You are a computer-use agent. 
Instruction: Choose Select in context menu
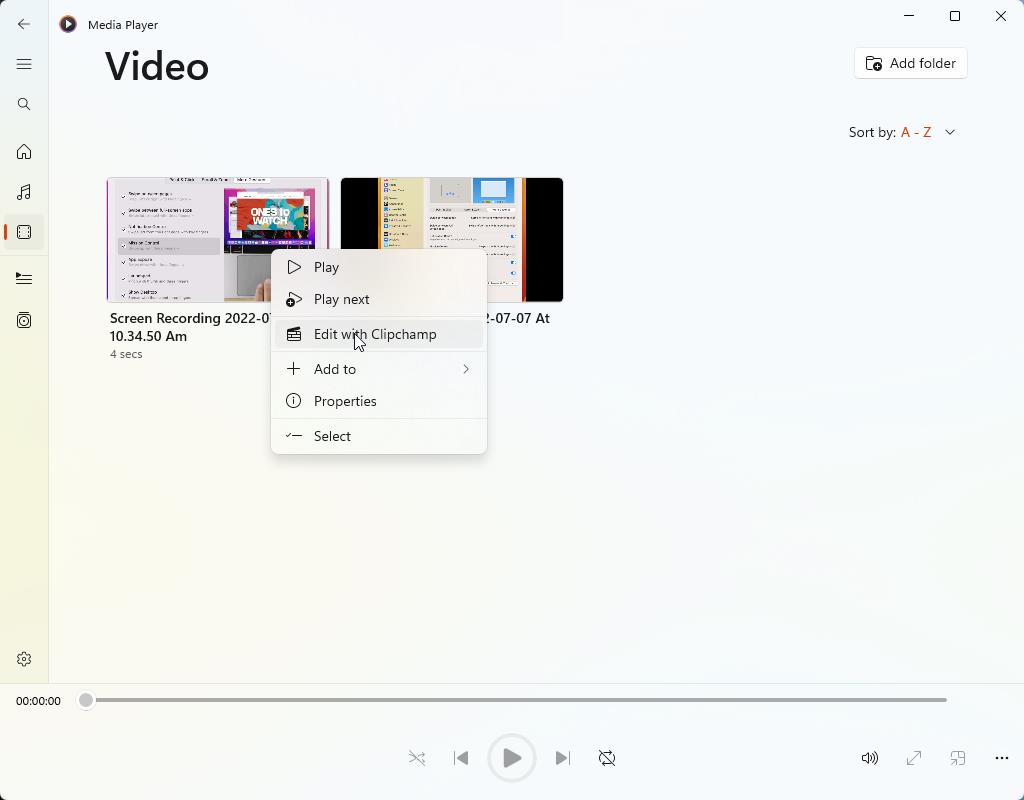point(379,436)
